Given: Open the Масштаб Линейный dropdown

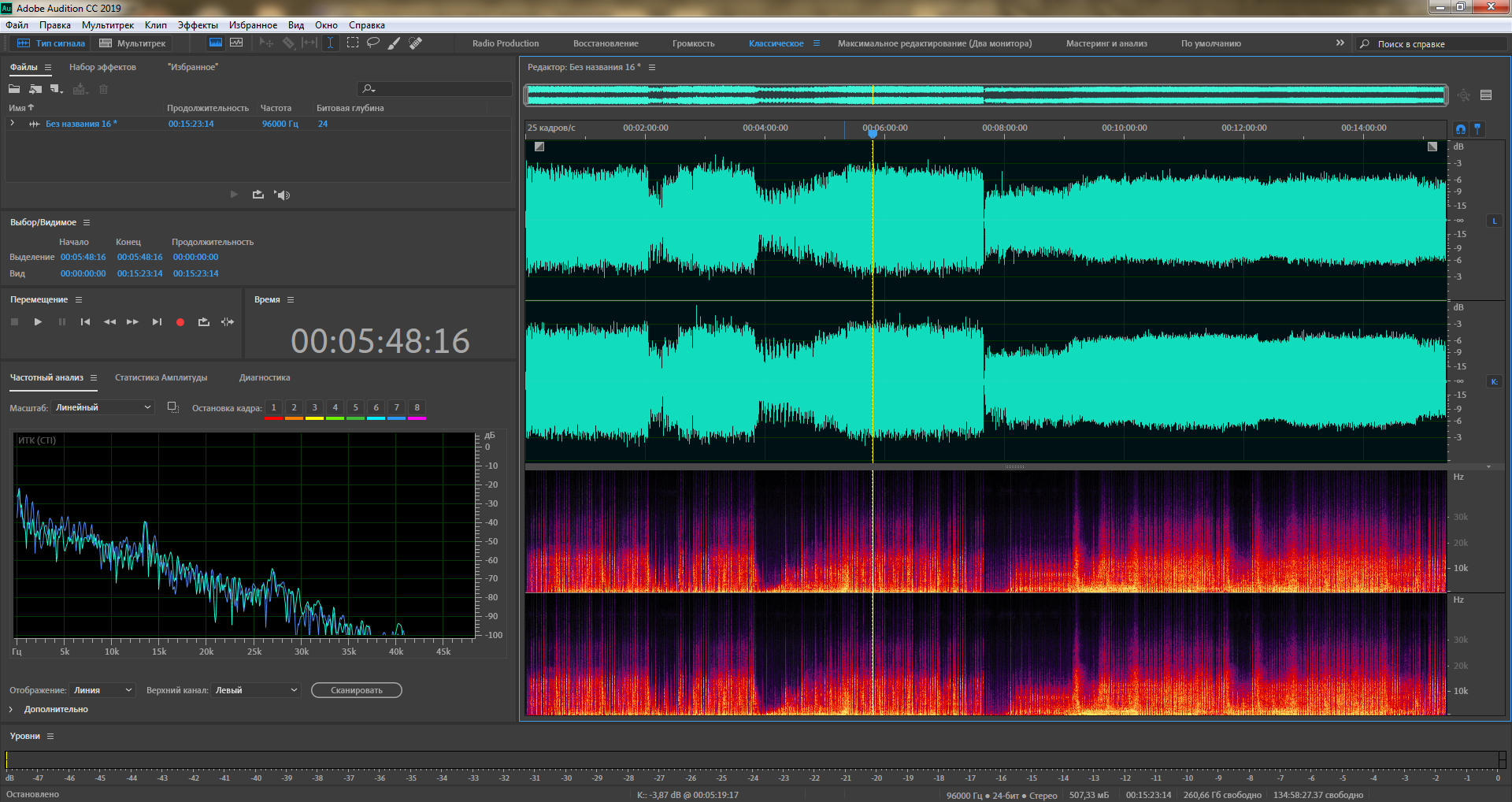Looking at the screenshot, I should [x=103, y=407].
